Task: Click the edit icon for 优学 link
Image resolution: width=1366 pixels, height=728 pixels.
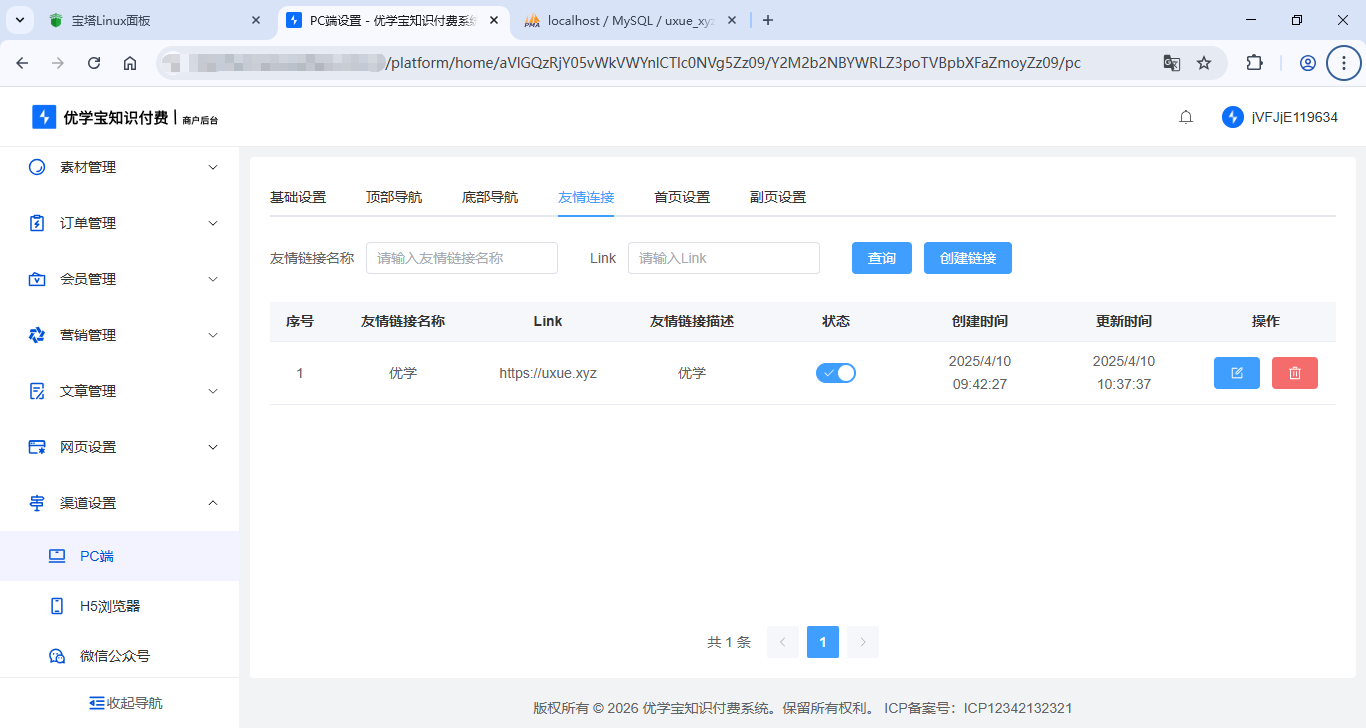Action: pyautogui.click(x=1236, y=373)
